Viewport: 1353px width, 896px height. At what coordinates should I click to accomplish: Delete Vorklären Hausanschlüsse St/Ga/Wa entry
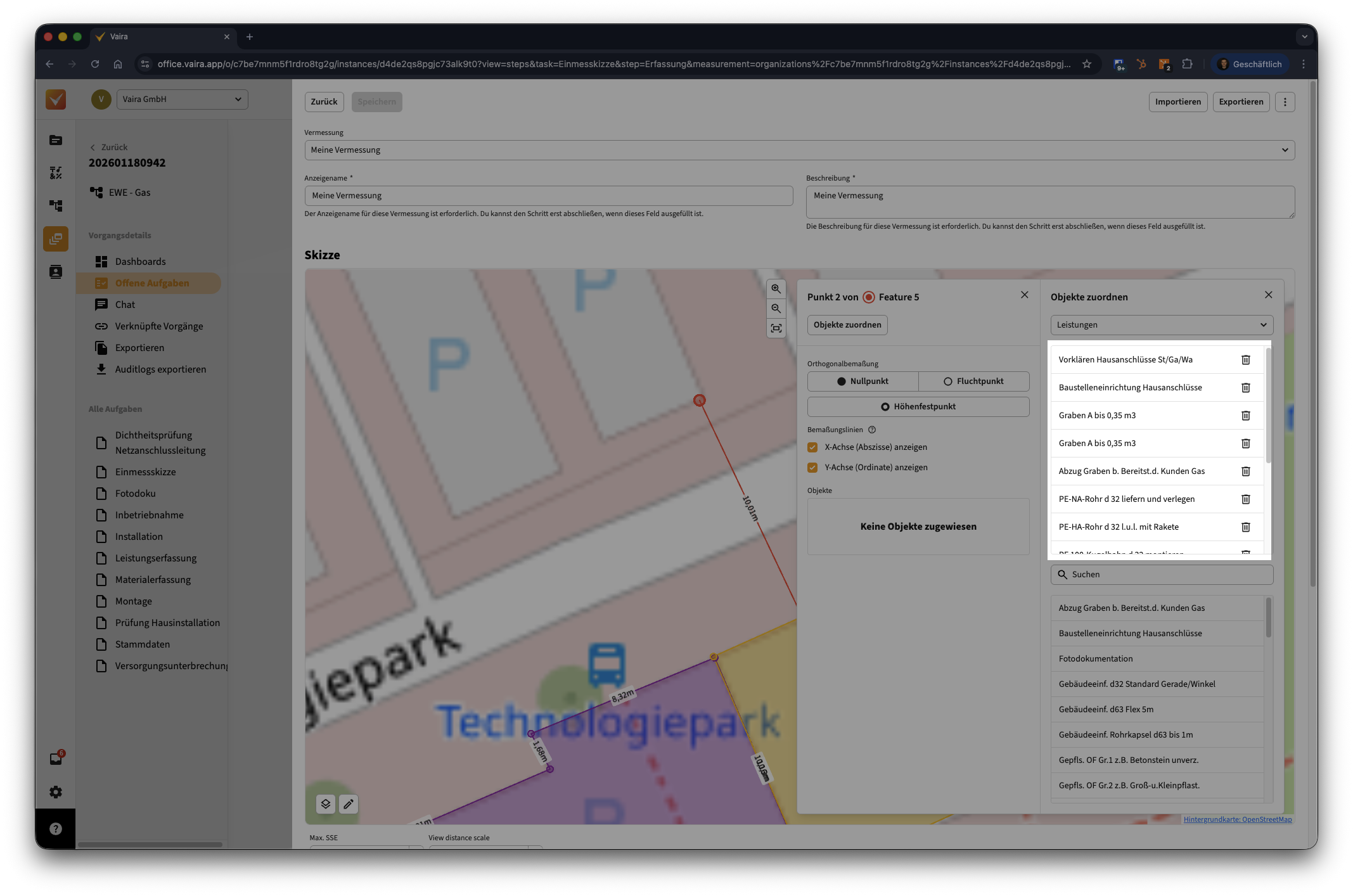pyautogui.click(x=1245, y=360)
